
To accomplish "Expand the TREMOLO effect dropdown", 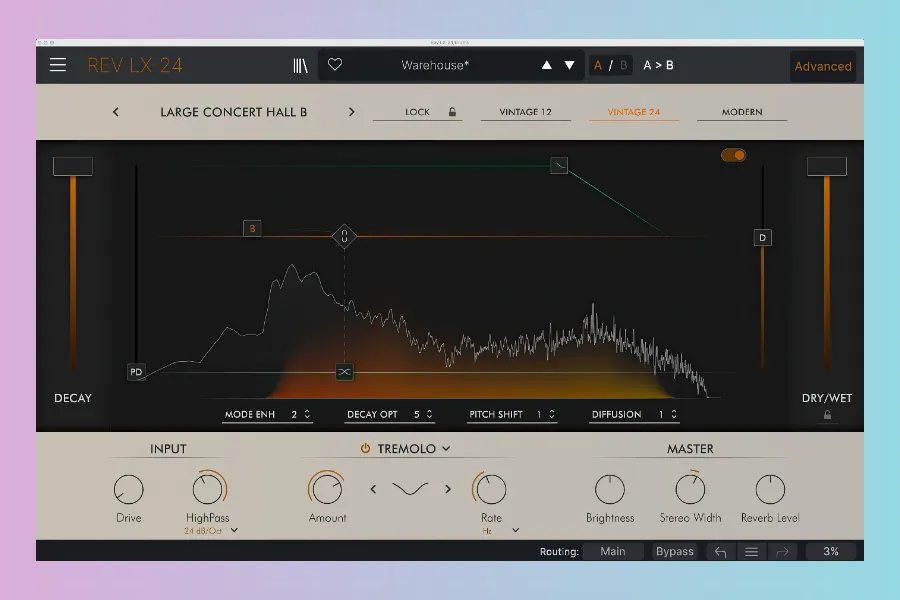I will click(x=446, y=449).
